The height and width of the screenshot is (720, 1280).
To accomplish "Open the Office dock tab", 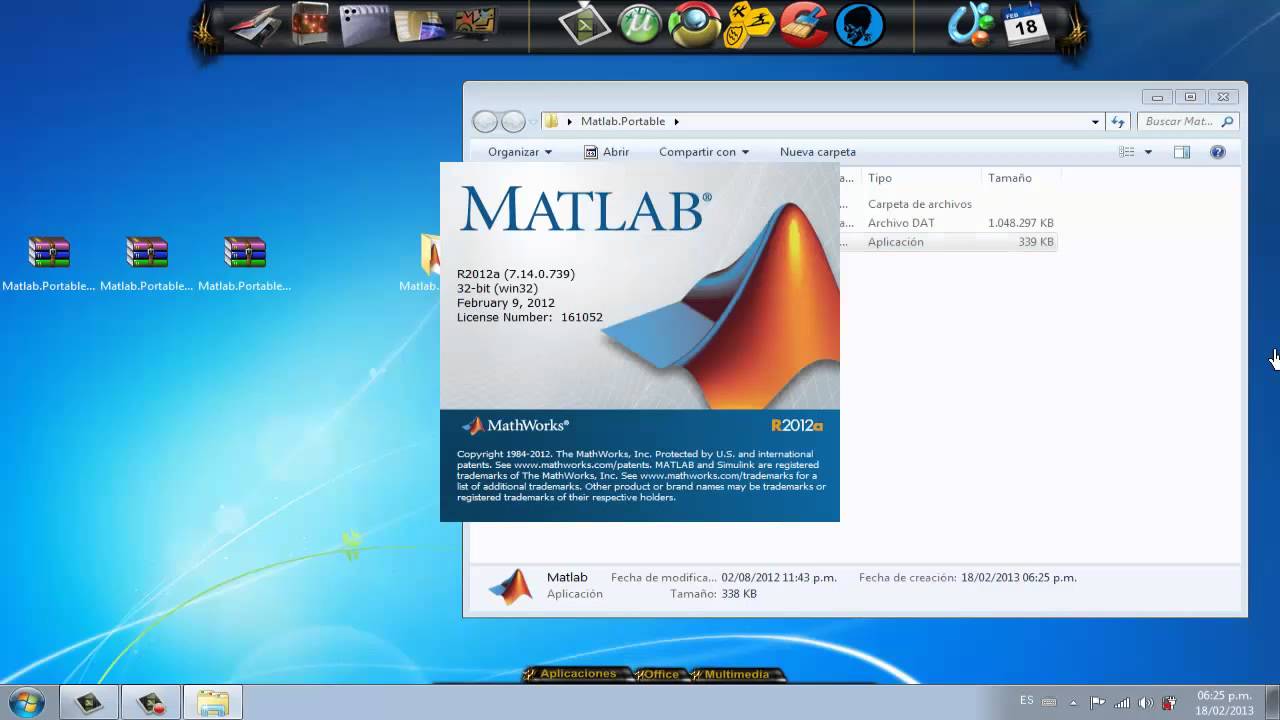I will tap(659, 674).
